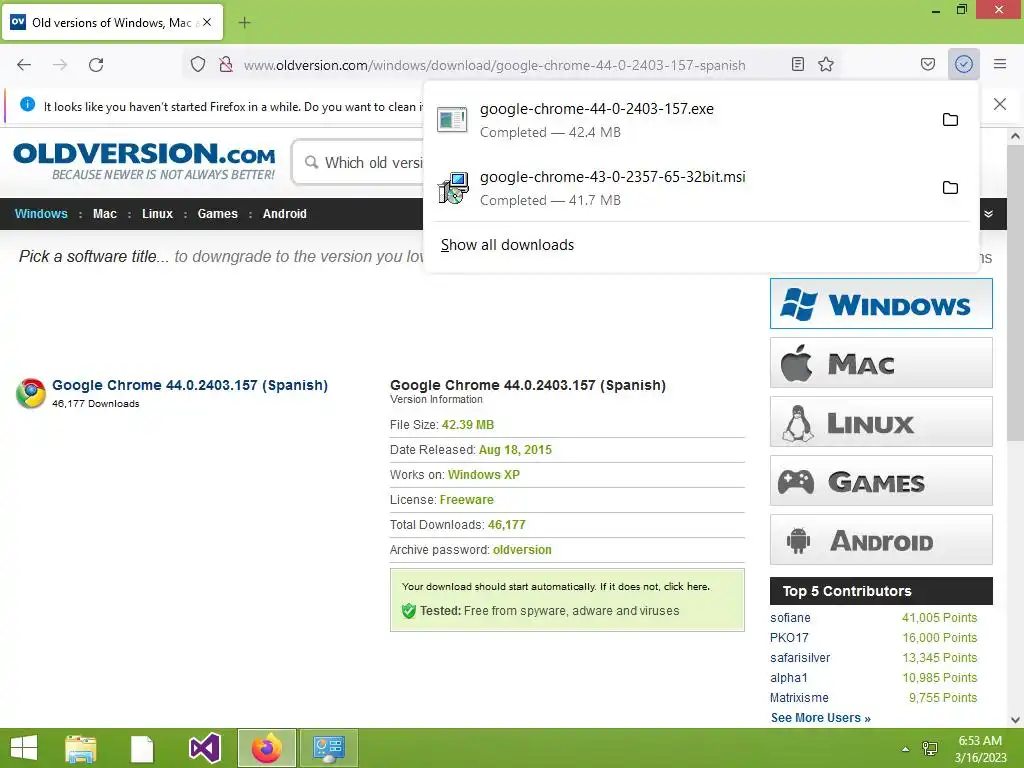The height and width of the screenshot is (768, 1024).
Task: Click the Google Chrome logo icon
Action: [31, 393]
